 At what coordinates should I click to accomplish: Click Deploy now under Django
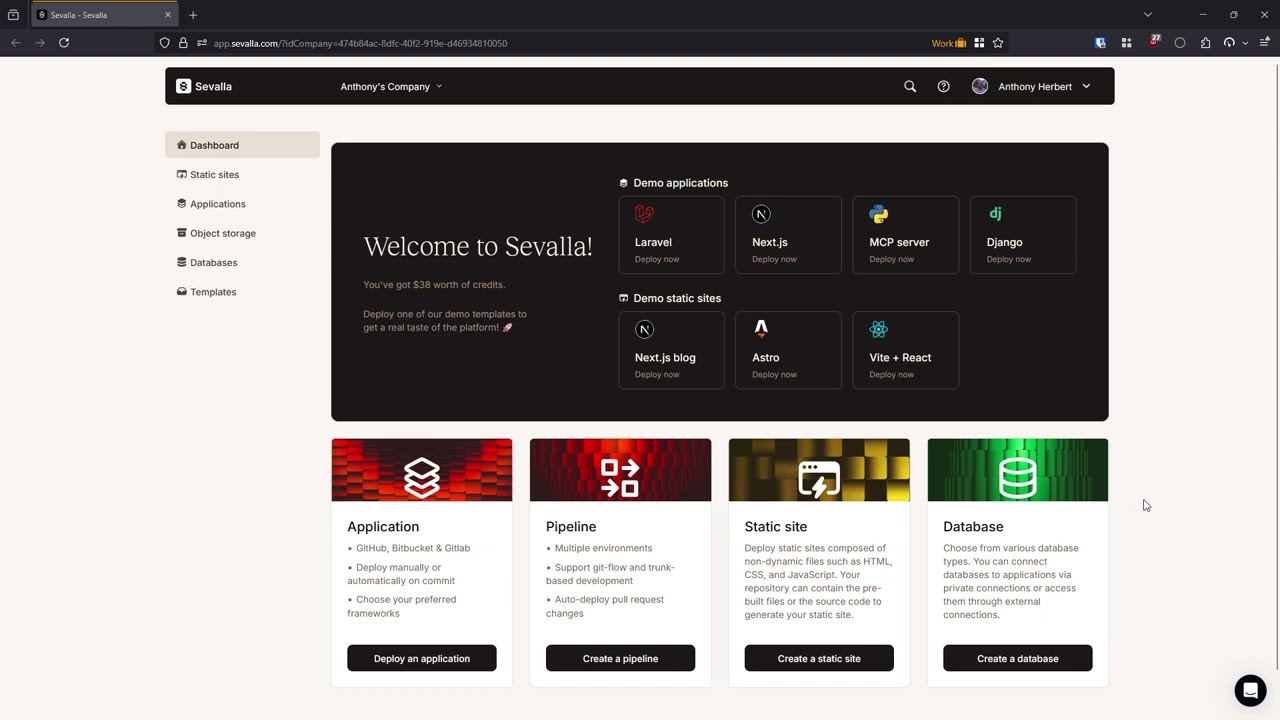coord(1008,259)
